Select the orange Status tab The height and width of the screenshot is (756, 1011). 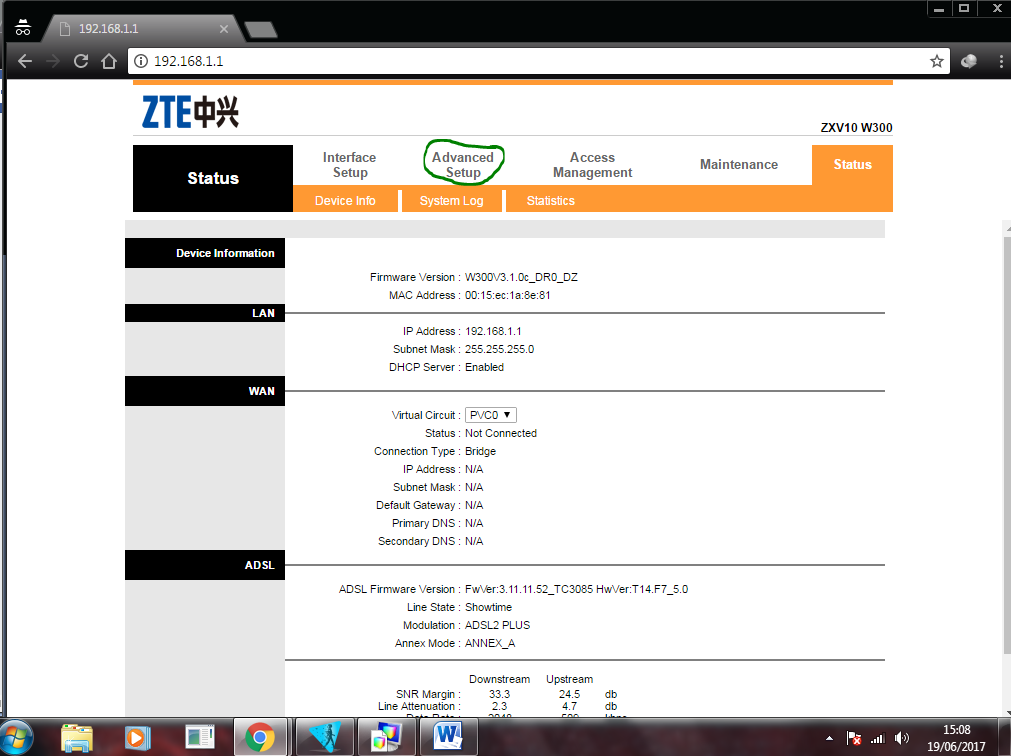tap(852, 164)
